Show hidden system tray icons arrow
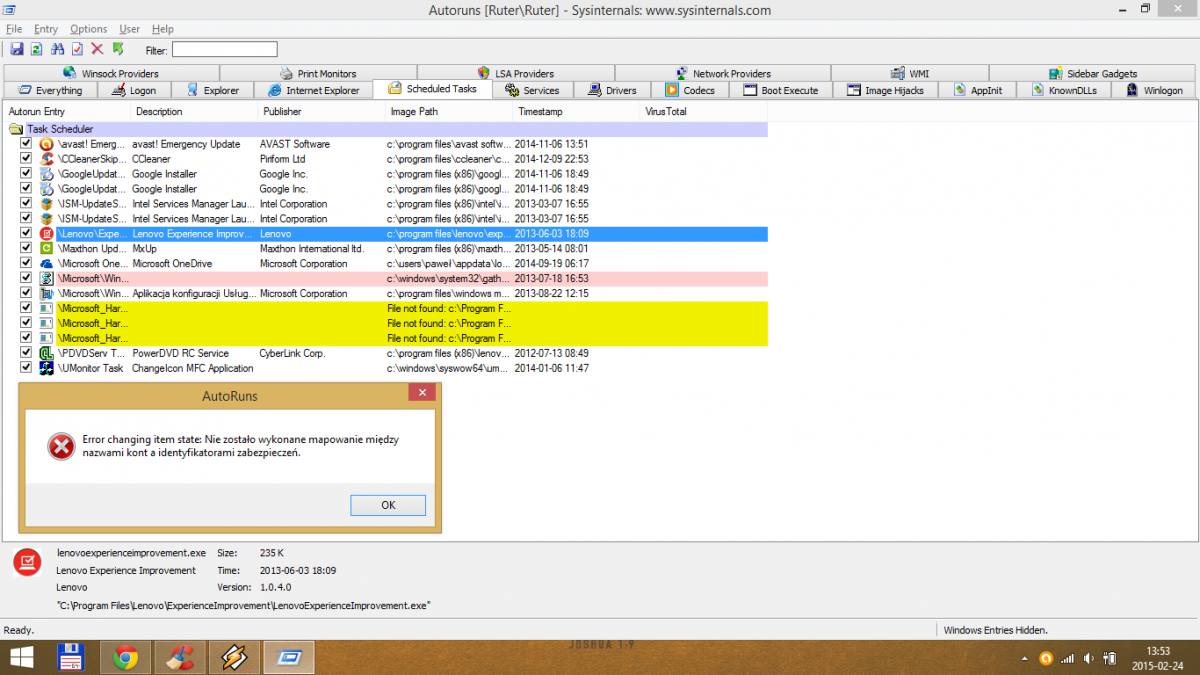Image resolution: width=1200 pixels, height=675 pixels. click(x=1026, y=658)
